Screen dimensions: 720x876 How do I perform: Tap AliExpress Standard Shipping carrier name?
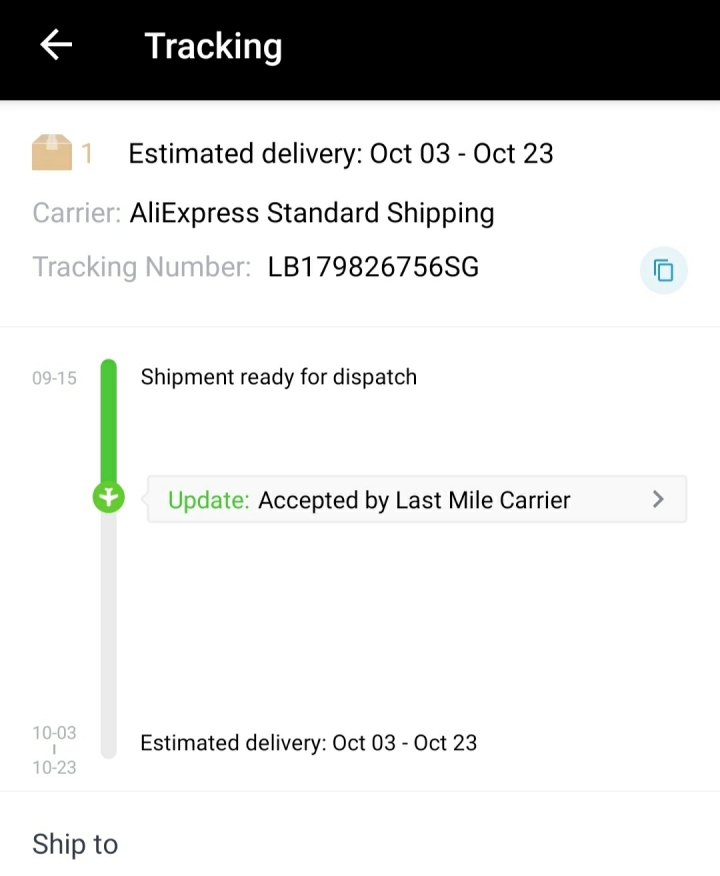(x=312, y=213)
